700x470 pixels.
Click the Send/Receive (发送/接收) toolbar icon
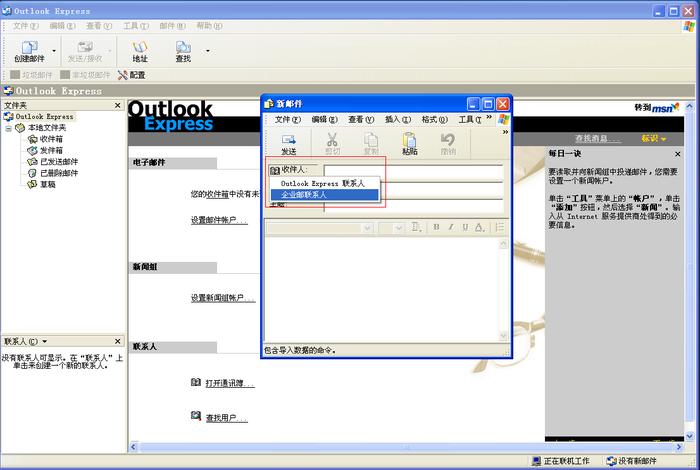pos(85,51)
